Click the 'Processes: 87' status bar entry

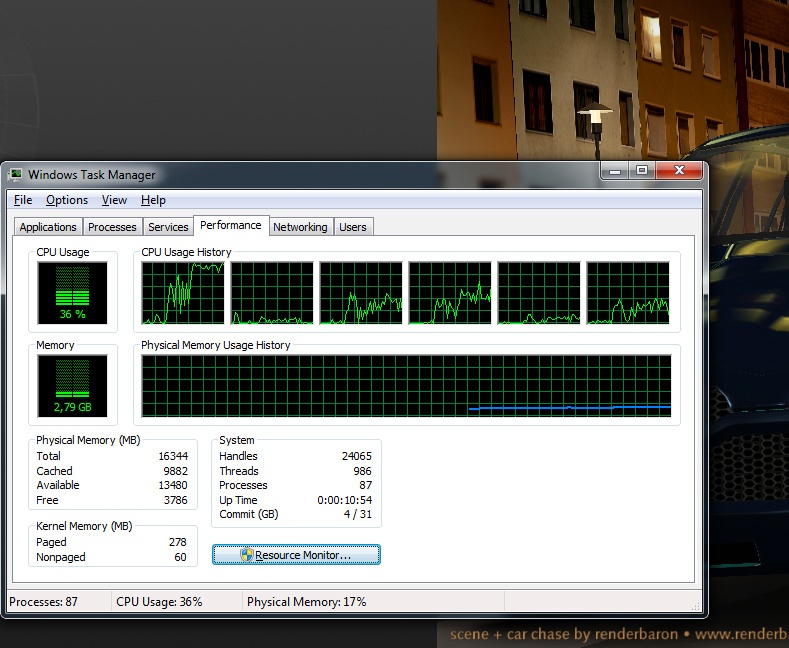coord(43,602)
